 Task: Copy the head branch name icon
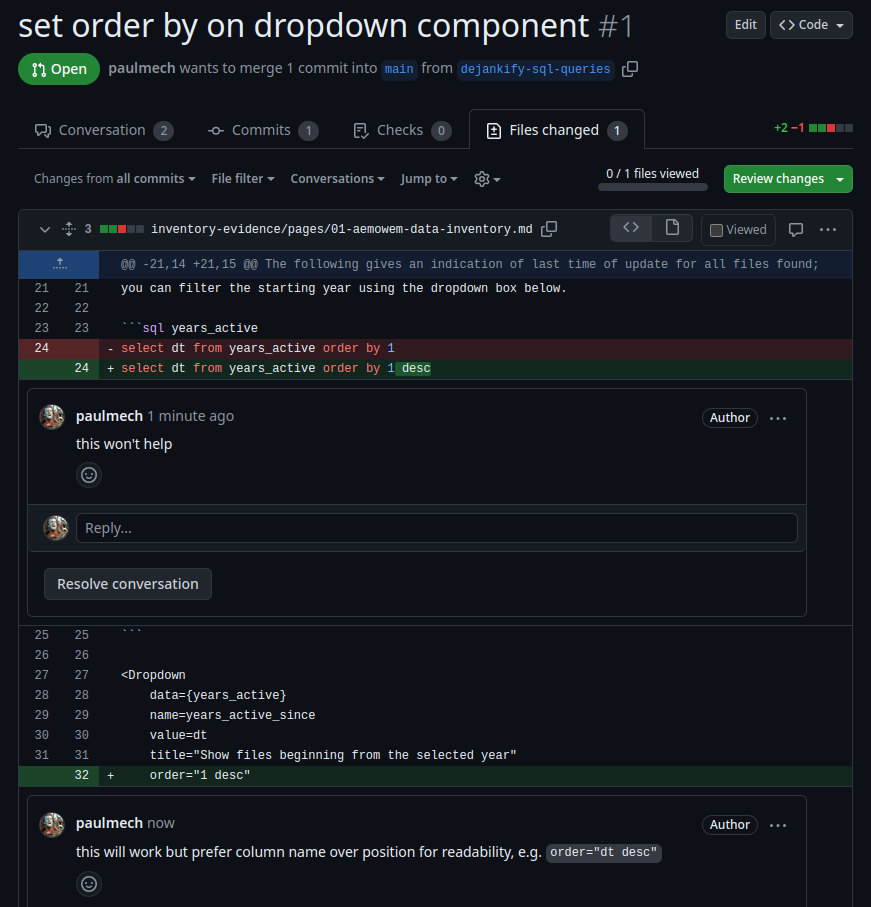coord(630,69)
